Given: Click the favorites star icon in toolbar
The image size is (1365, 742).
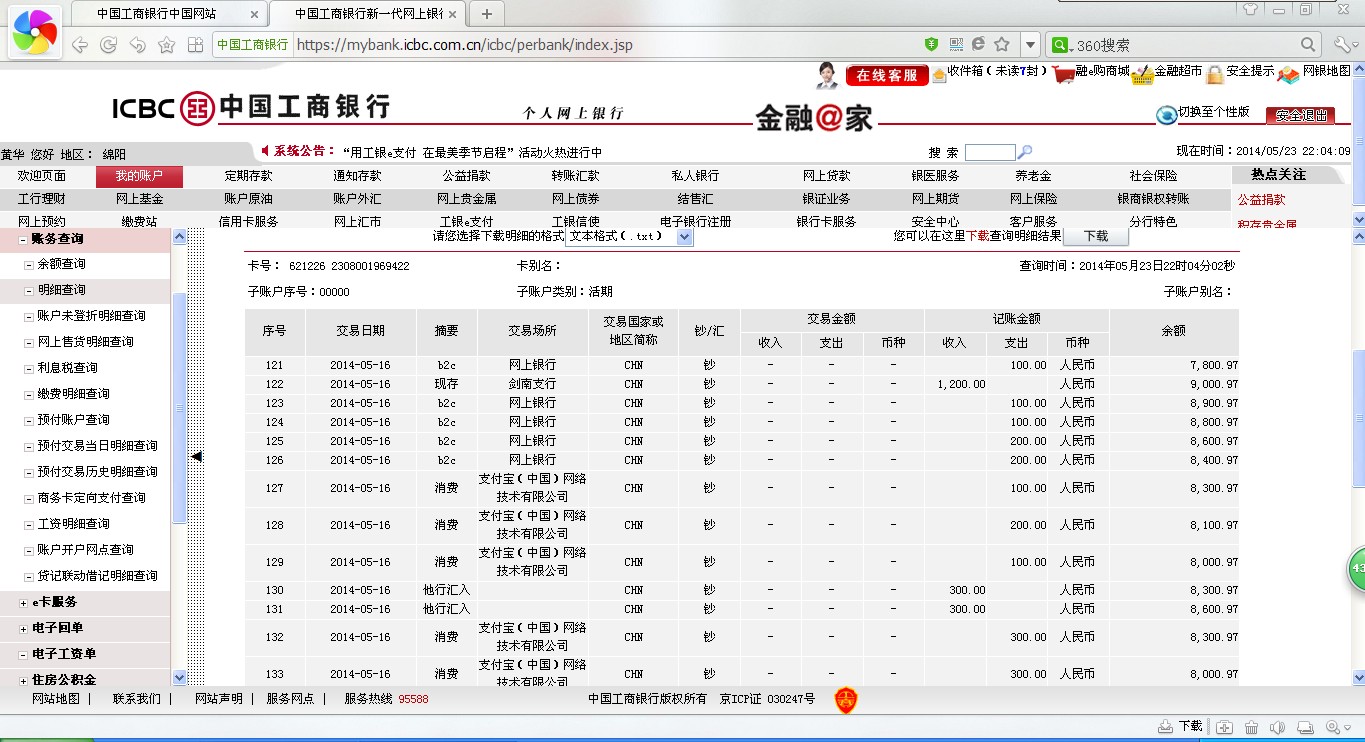Looking at the screenshot, I should pyautogui.click(x=166, y=45).
